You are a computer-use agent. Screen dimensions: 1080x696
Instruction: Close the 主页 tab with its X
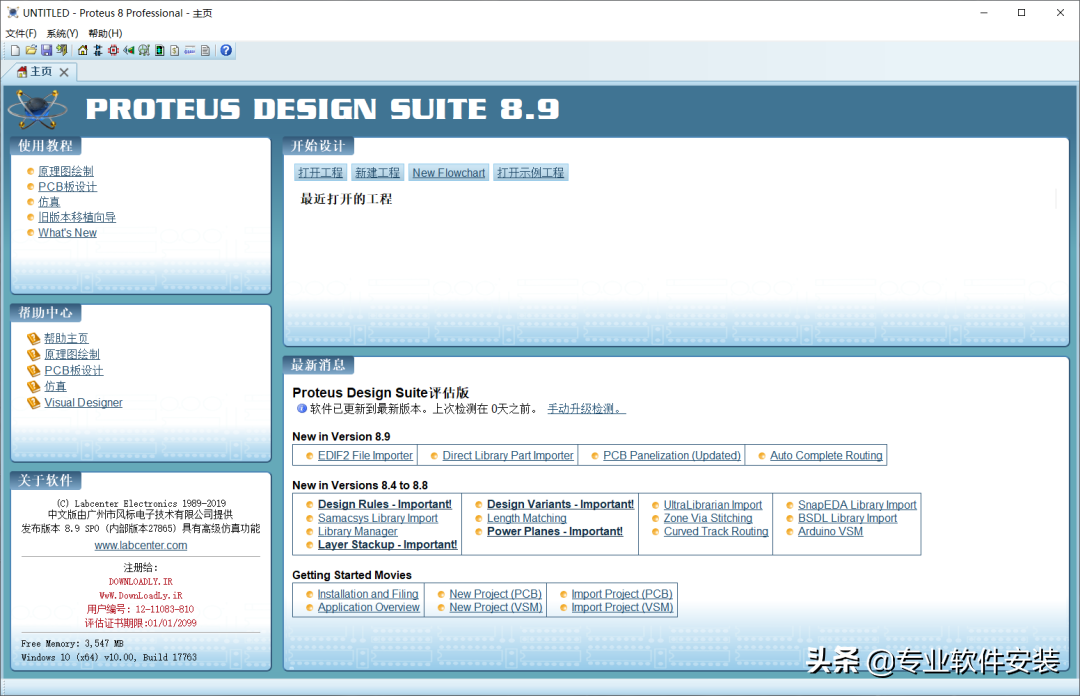coord(64,71)
